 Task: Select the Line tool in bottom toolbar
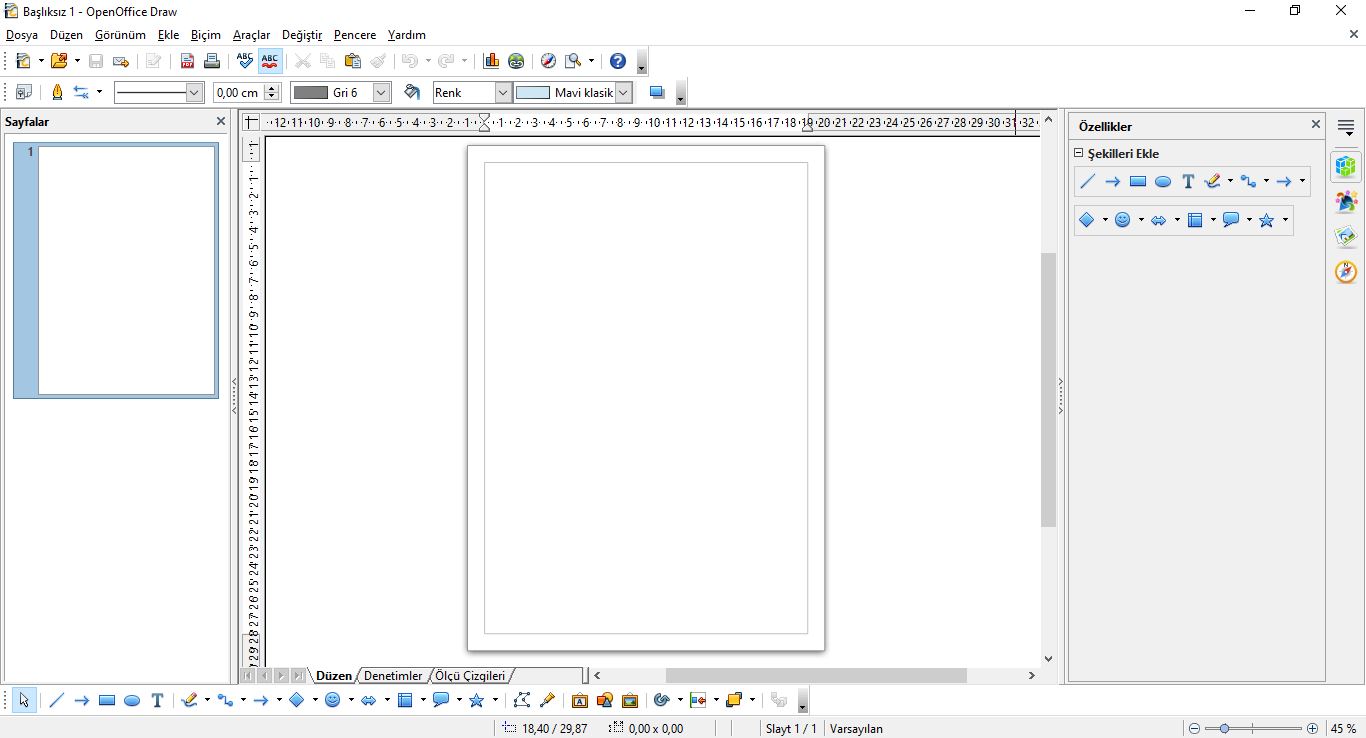tap(56, 700)
